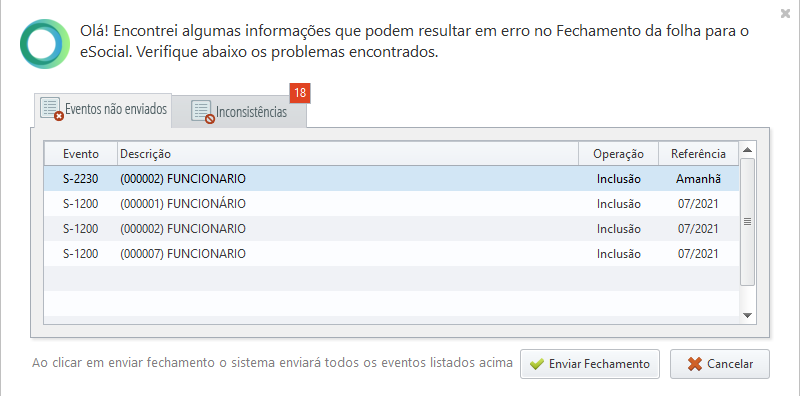Viewport: 800px width, 396px height.
Task: Click the Inconsistências tab icon
Action: point(203,112)
